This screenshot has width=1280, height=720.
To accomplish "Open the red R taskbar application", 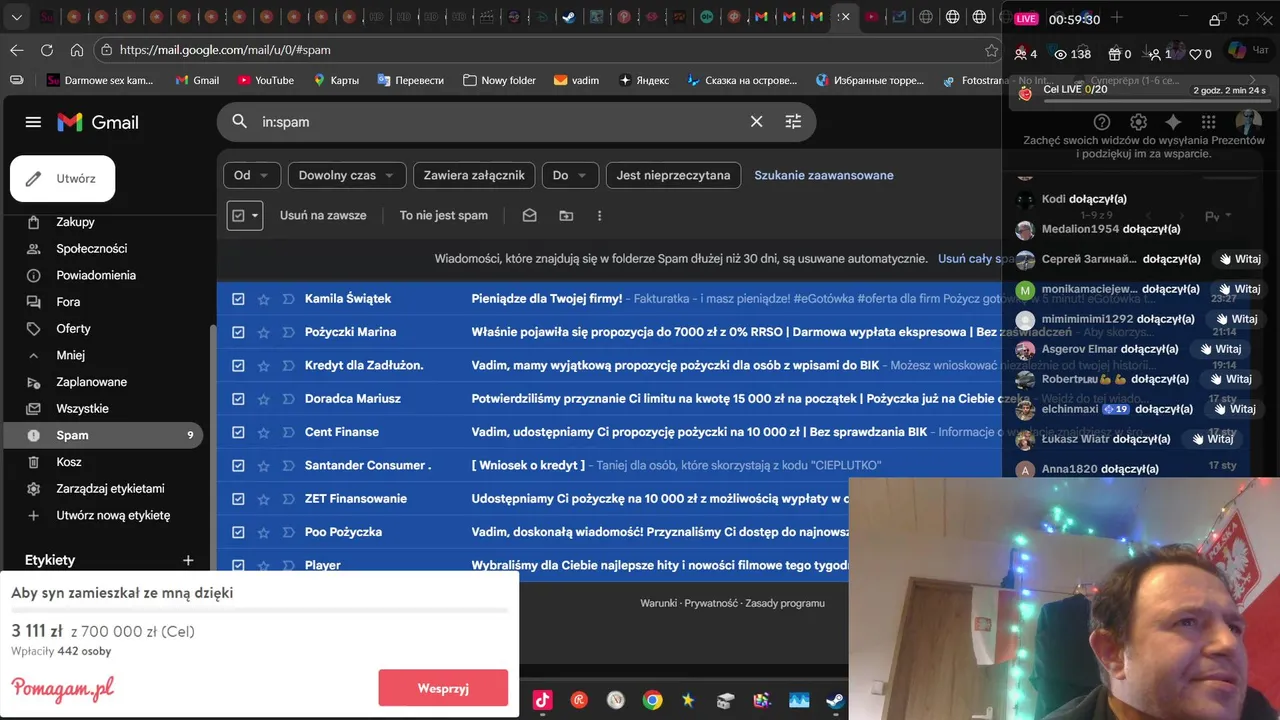I will (579, 700).
